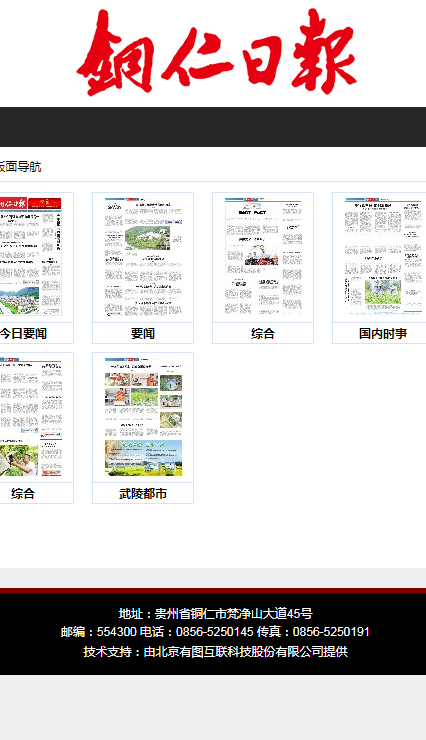Click the fax number 0856-5250191

[x=331, y=632]
